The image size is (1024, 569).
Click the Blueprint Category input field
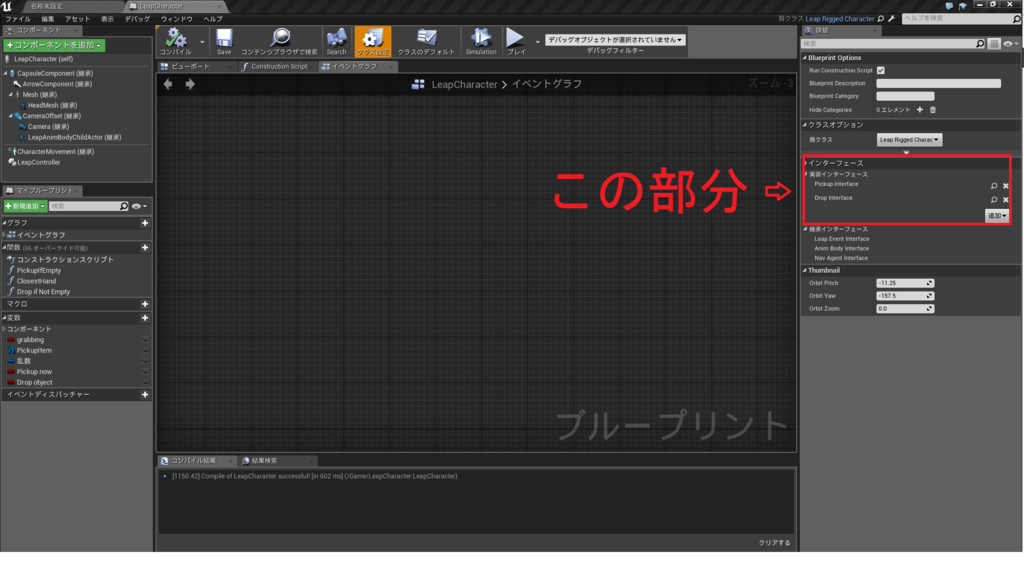(905, 96)
